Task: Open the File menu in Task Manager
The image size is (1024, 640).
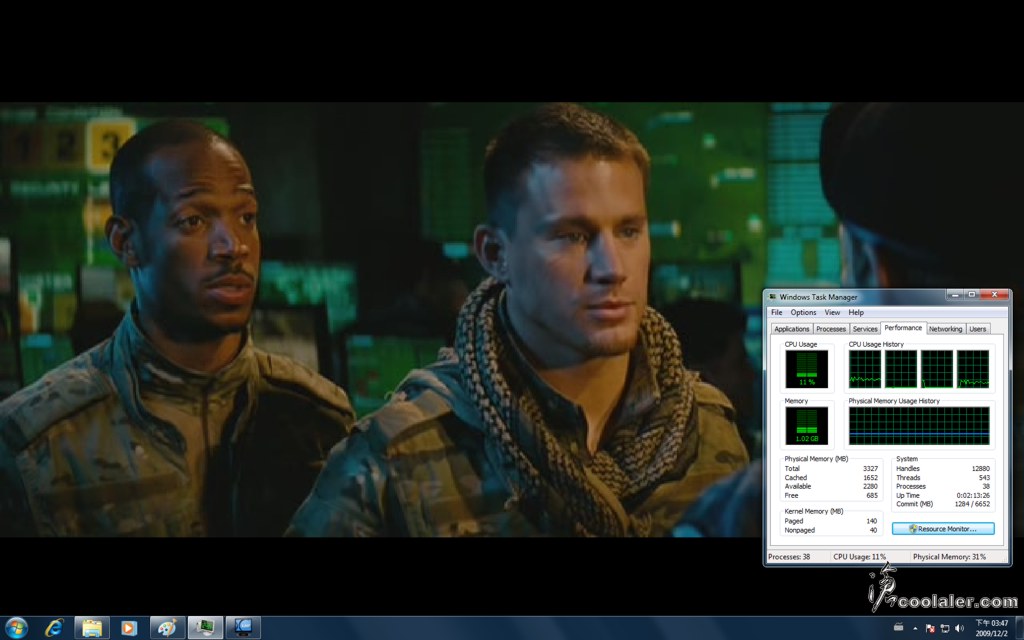Action: point(776,312)
